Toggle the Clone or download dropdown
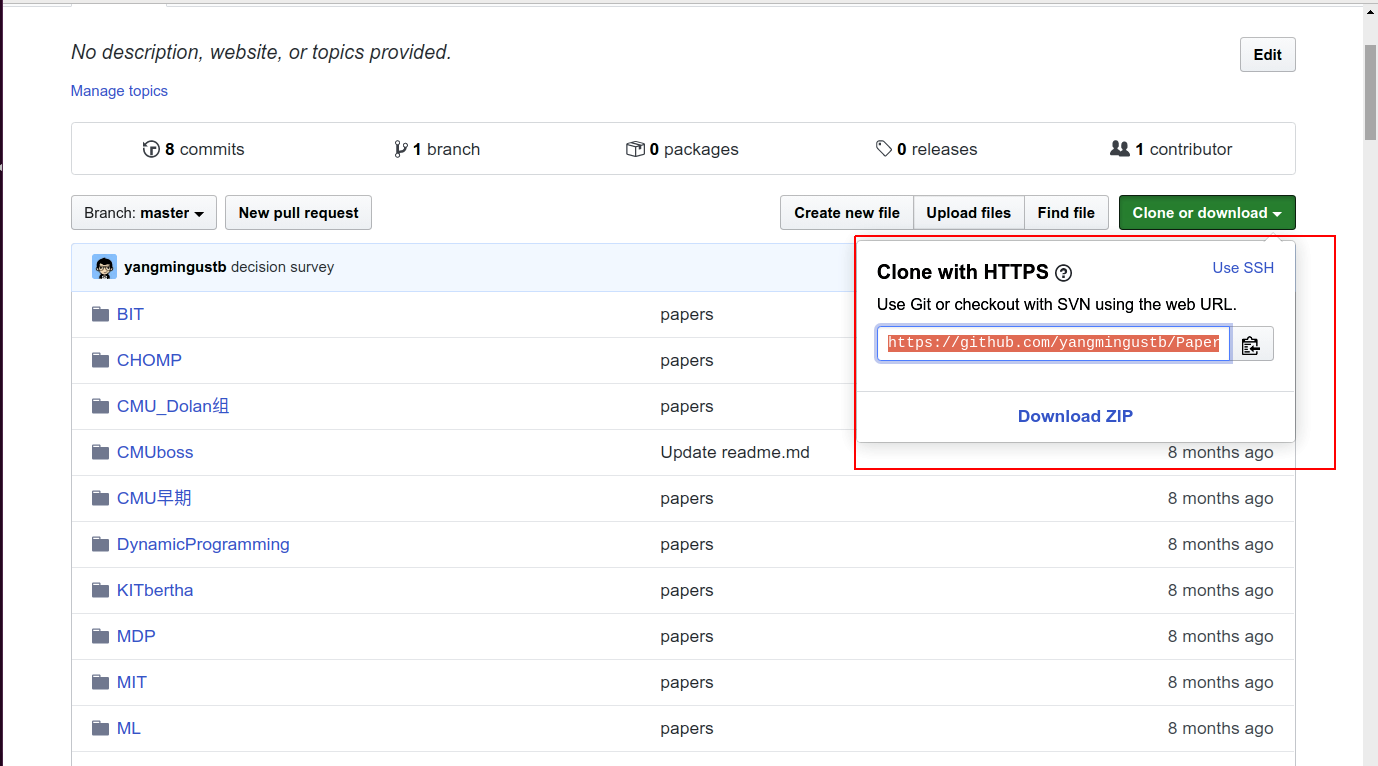1378x766 pixels. click(x=1207, y=213)
